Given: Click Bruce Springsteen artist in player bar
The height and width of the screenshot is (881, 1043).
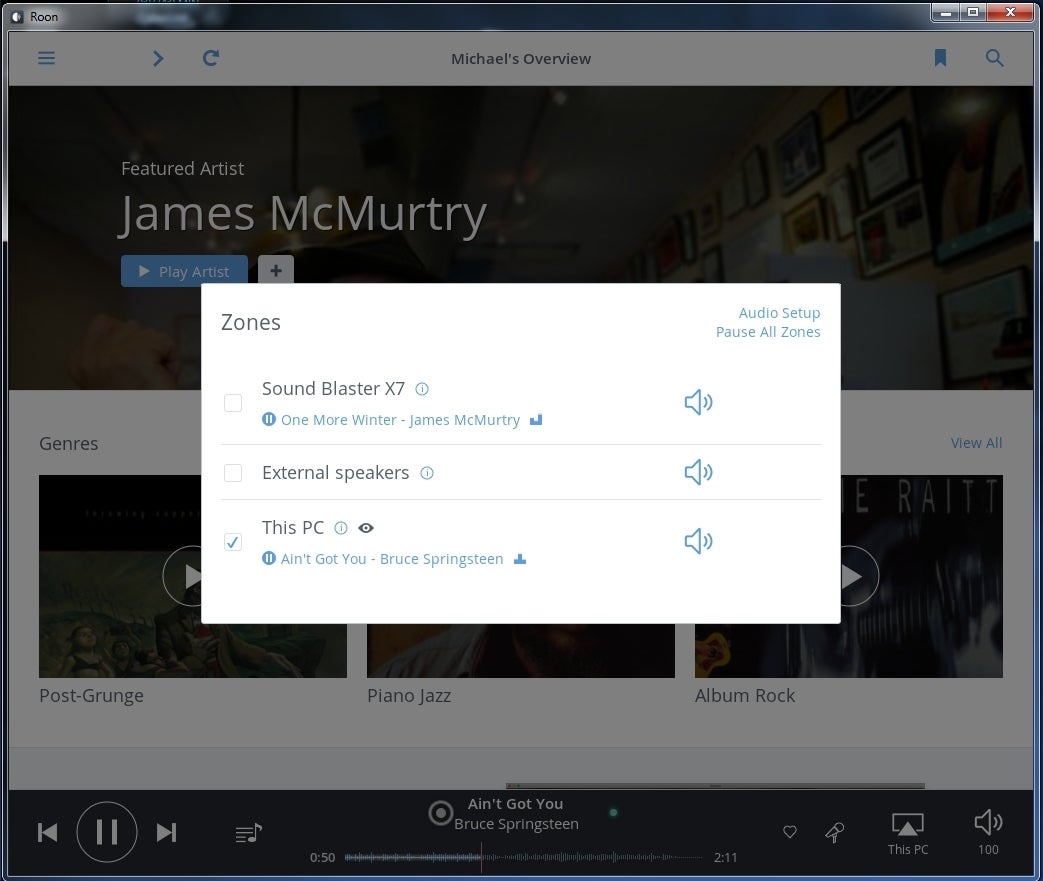Looking at the screenshot, I should tap(516, 824).
